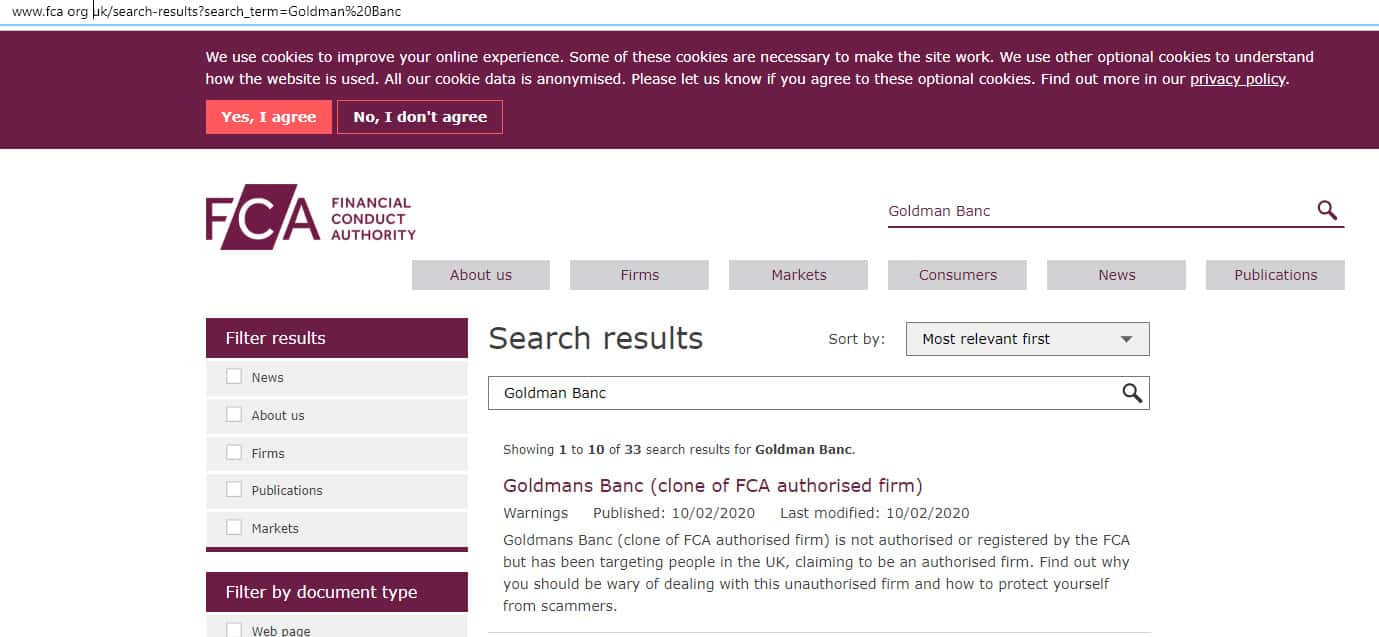Click the results search input field
Viewport: 1379px width, 637px height.
[800, 393]
